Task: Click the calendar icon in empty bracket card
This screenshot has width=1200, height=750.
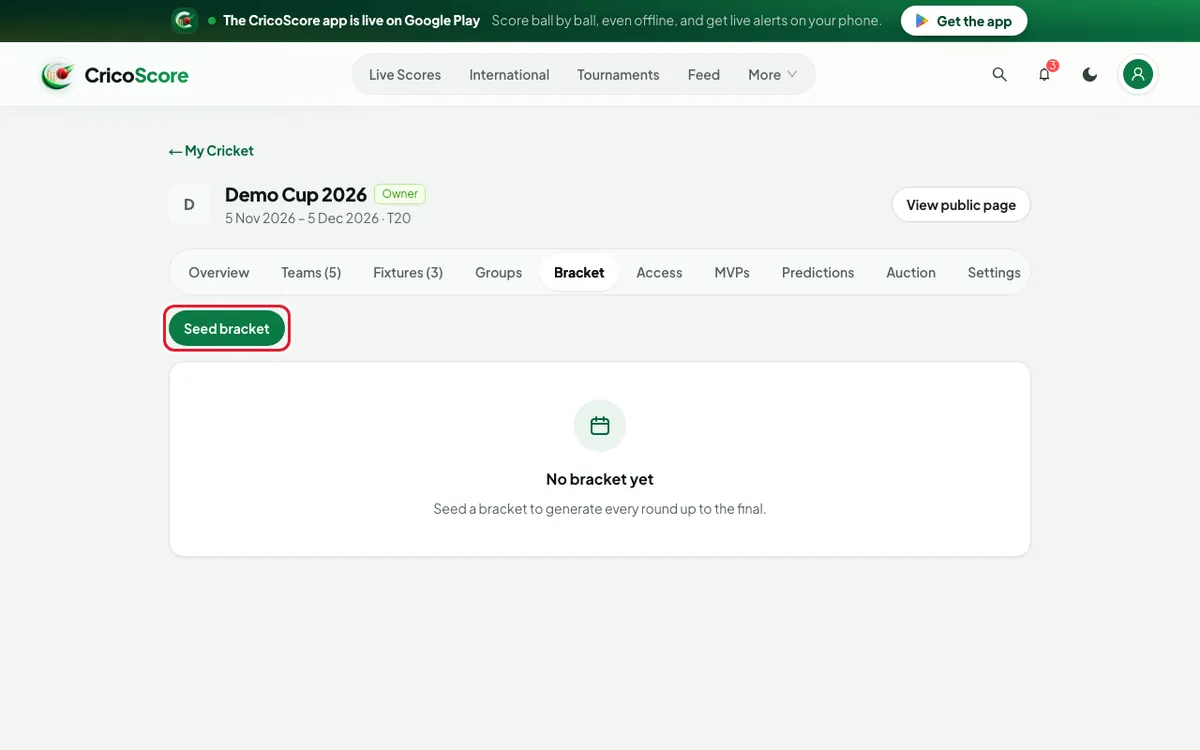Action: [600, 426]
